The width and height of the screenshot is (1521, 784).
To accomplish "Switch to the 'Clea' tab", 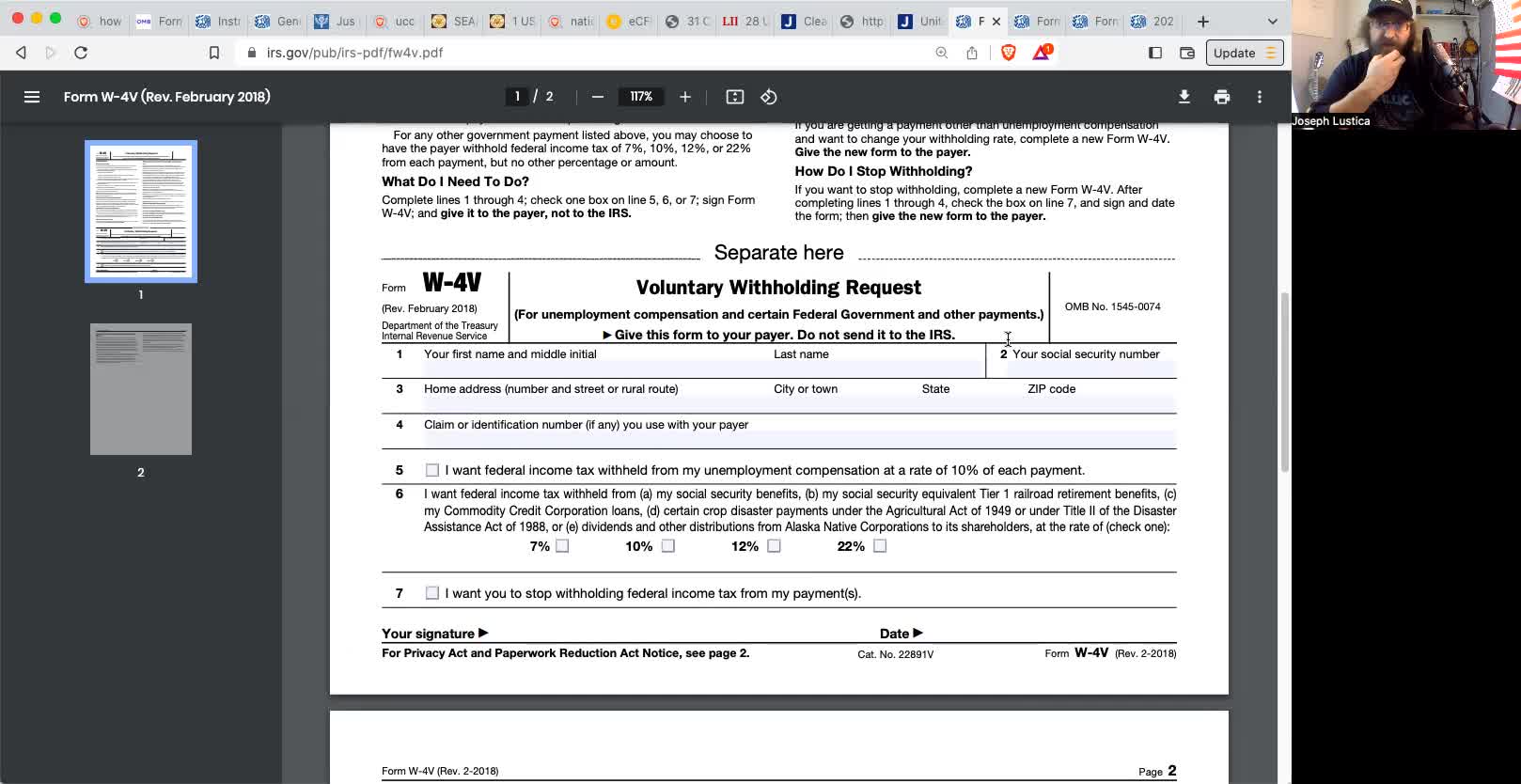I will [x=805, y=21].
